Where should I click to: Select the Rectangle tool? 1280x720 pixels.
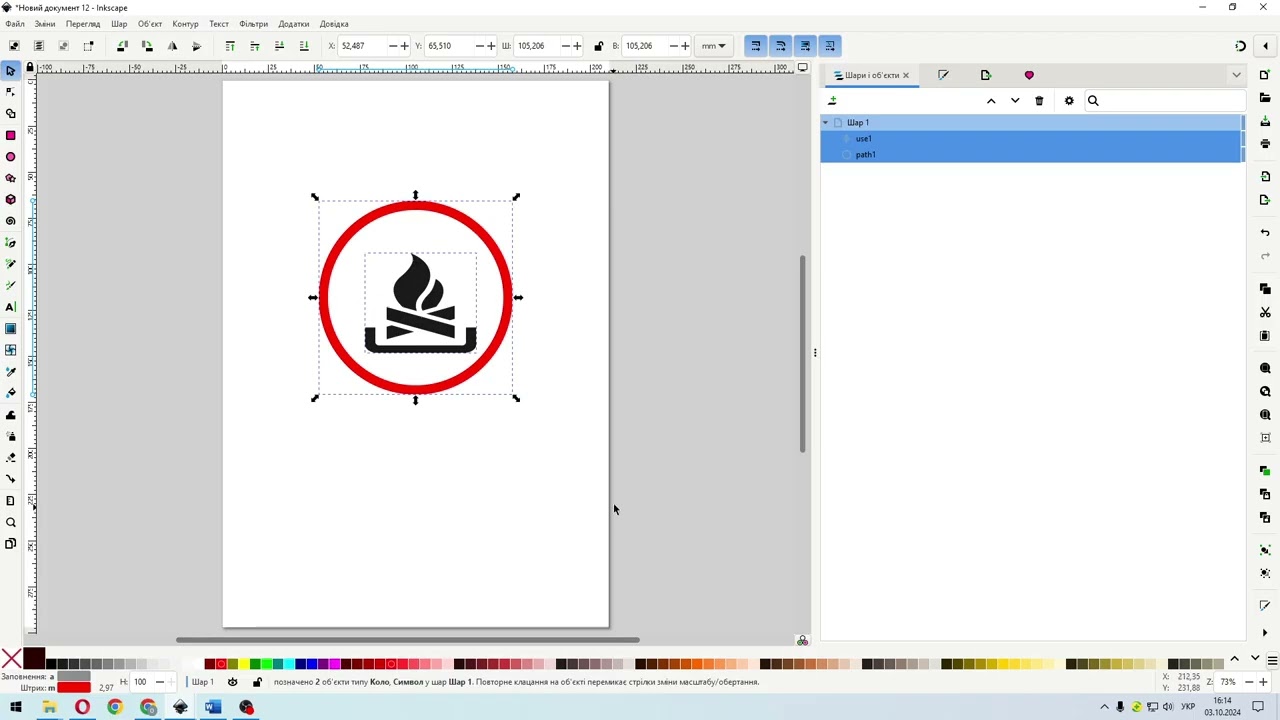click(11, 135)
